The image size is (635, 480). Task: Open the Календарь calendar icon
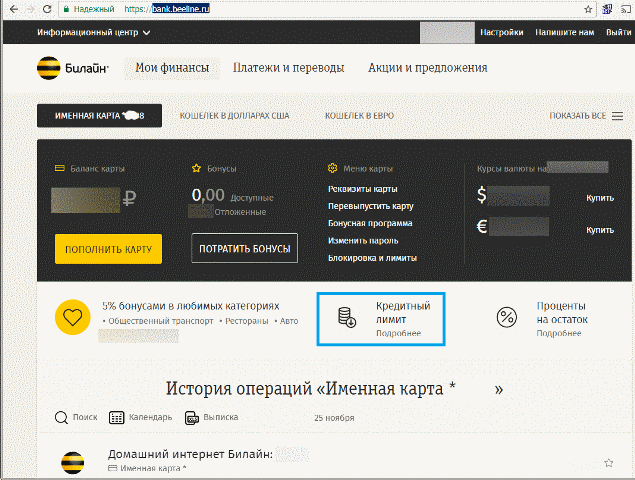(x=116, y=418)
